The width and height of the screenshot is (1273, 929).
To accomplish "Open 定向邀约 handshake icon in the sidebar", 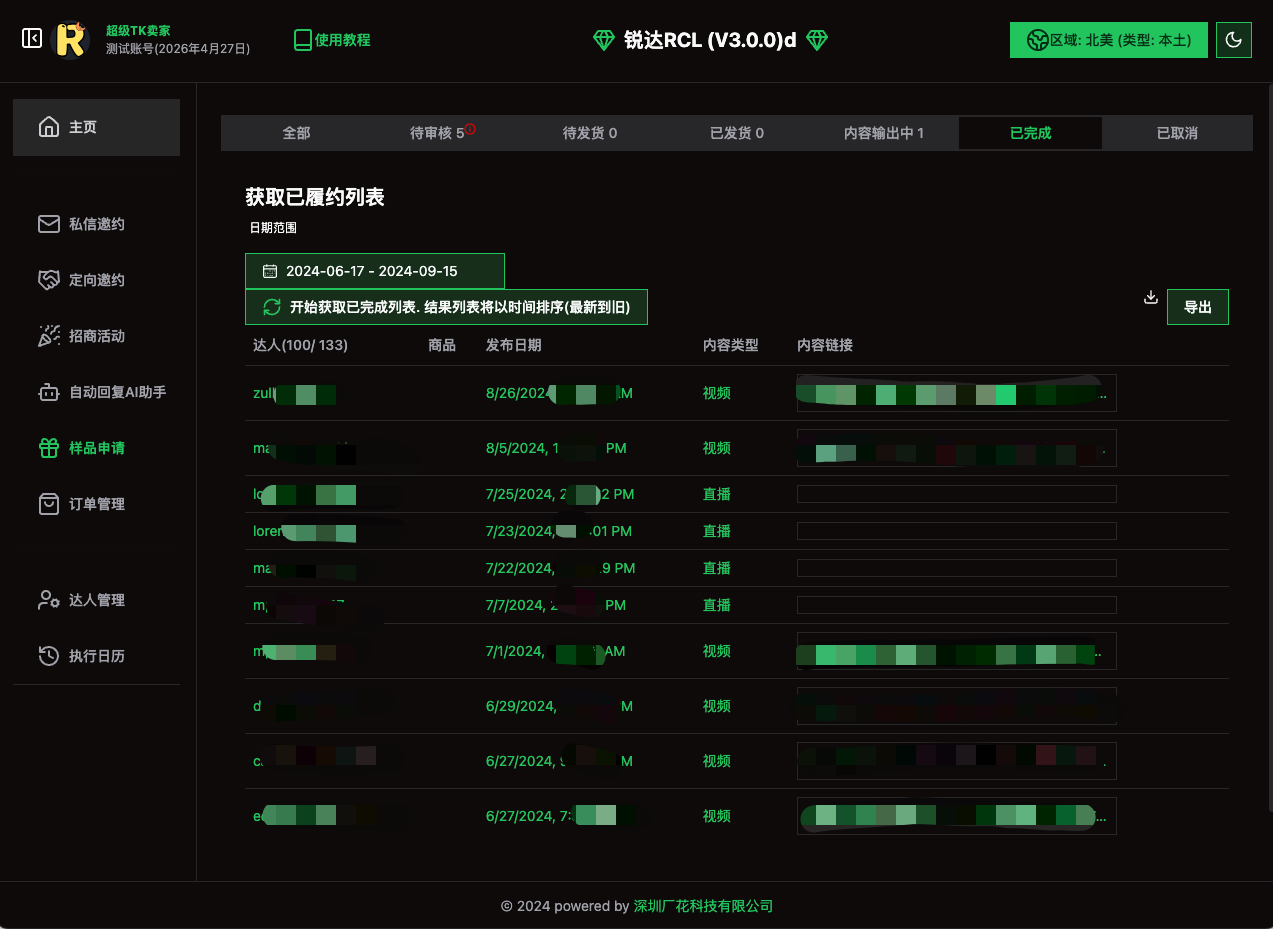I will (x=49, y=280).
